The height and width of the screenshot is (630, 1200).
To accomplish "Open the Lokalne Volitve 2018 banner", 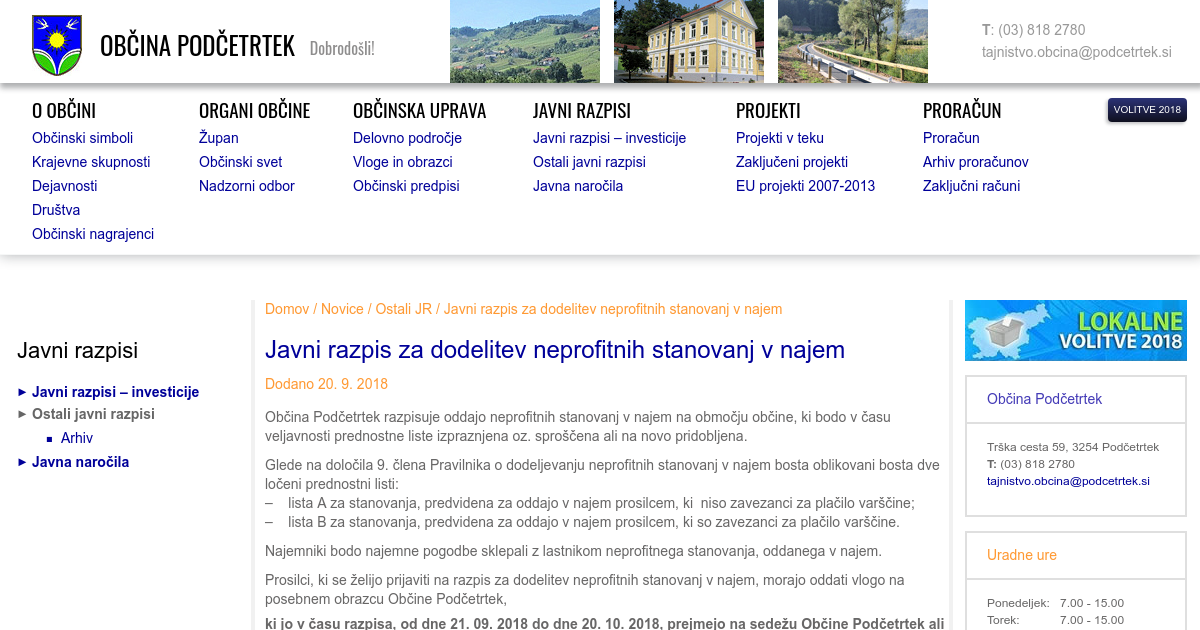I will (x=1075, y=330).
